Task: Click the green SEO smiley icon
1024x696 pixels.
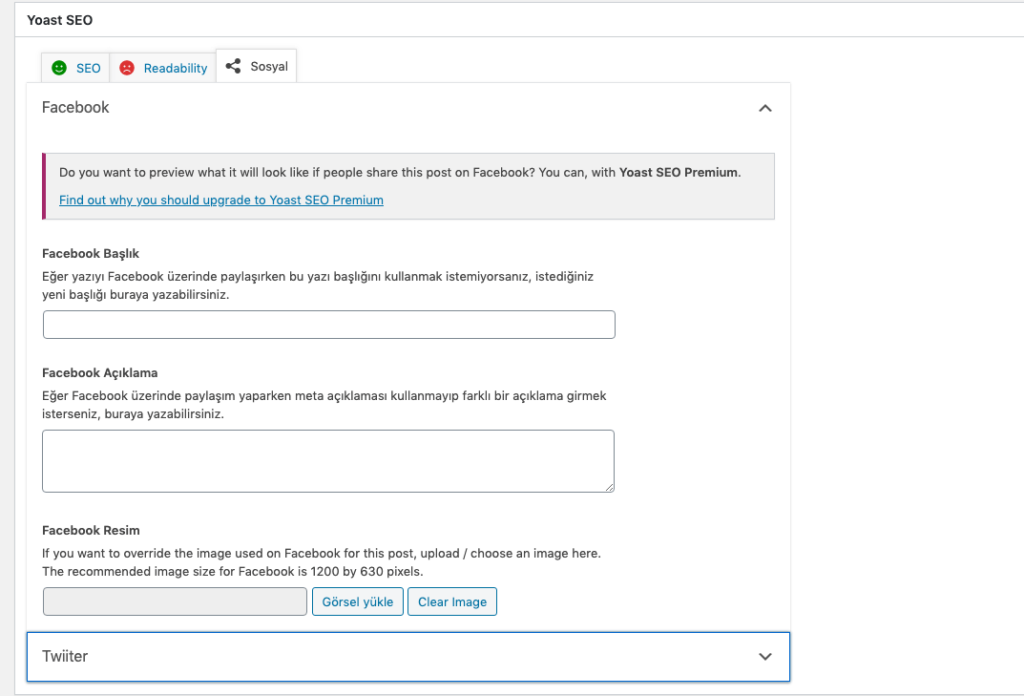Action: click(x=59, y=68)
